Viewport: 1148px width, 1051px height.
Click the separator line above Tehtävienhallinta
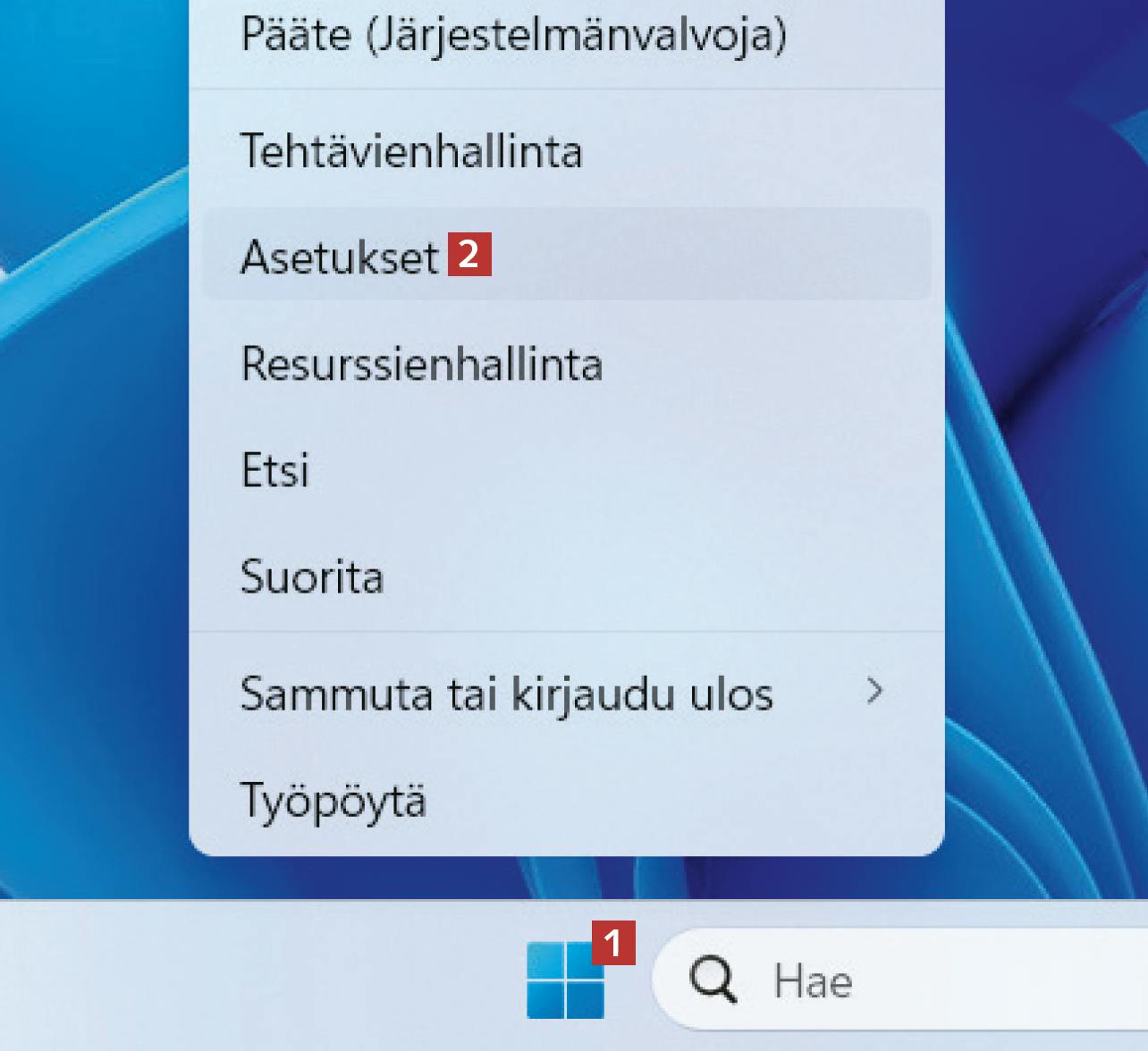pos(567,89)
